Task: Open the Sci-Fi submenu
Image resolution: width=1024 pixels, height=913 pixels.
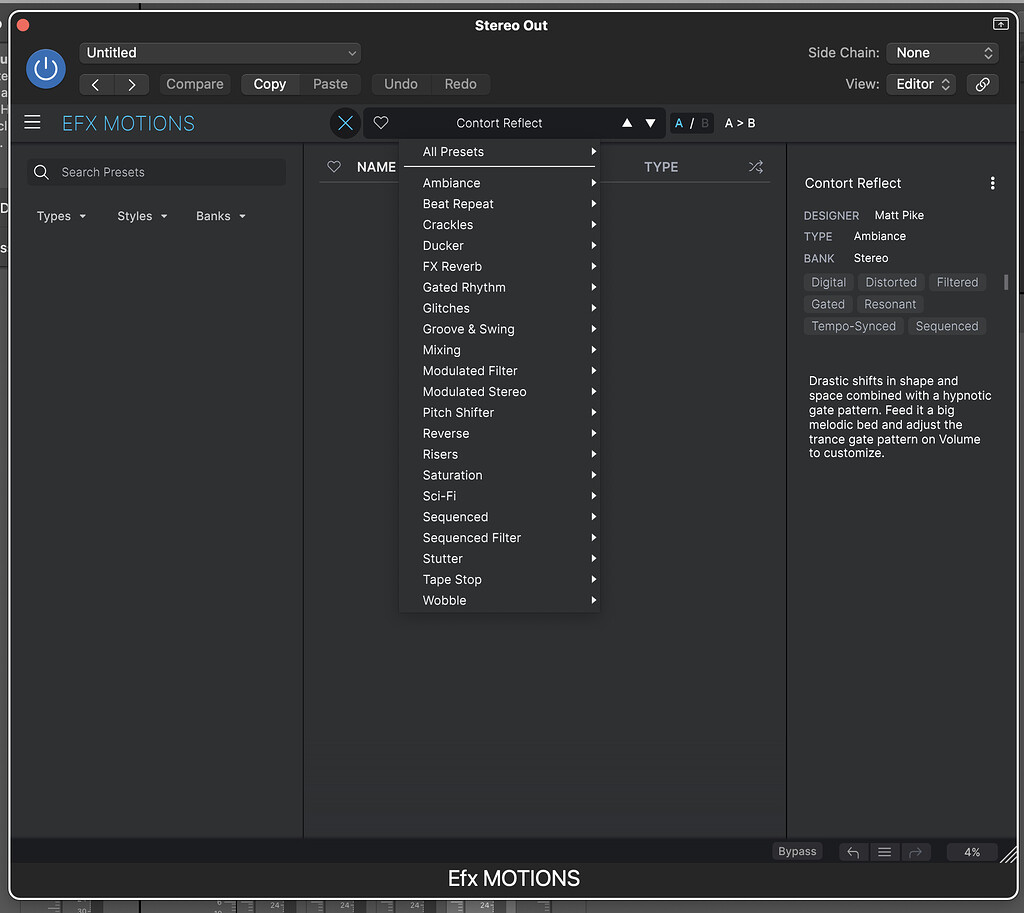Action: (500, 496)
